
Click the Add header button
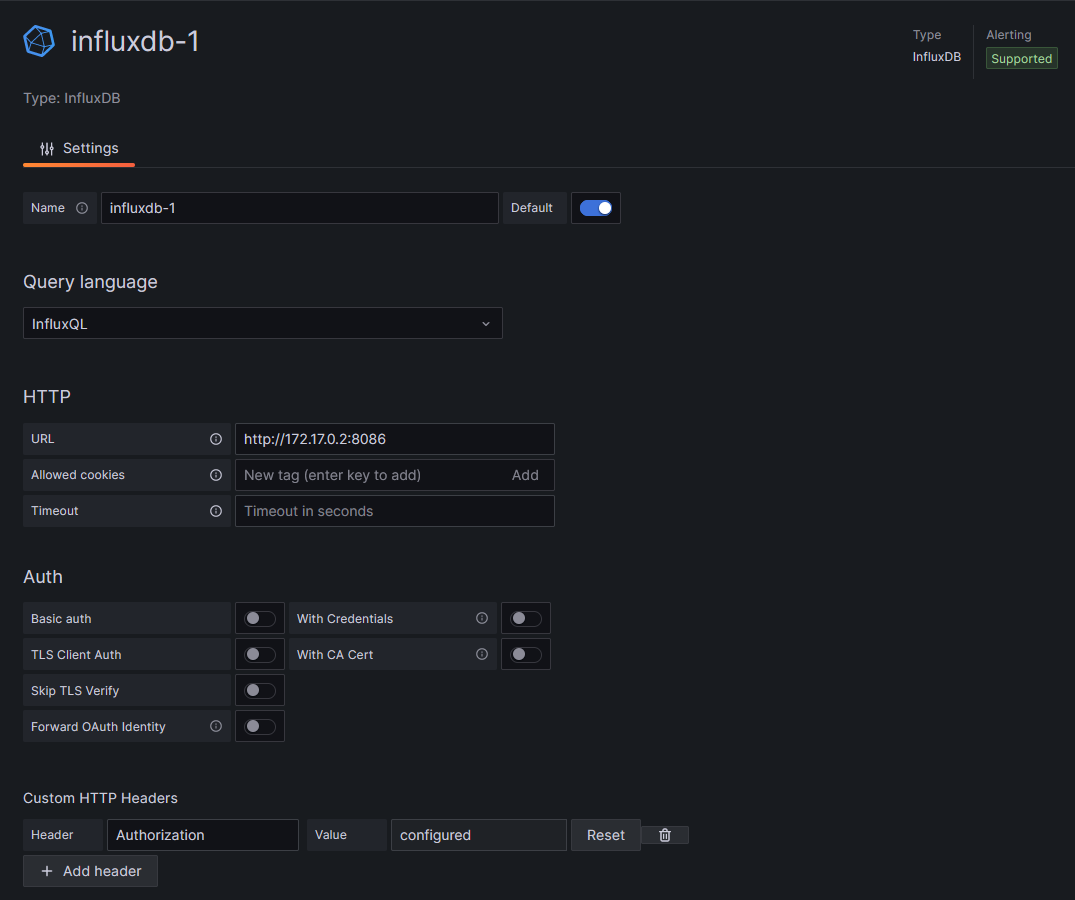90,871
